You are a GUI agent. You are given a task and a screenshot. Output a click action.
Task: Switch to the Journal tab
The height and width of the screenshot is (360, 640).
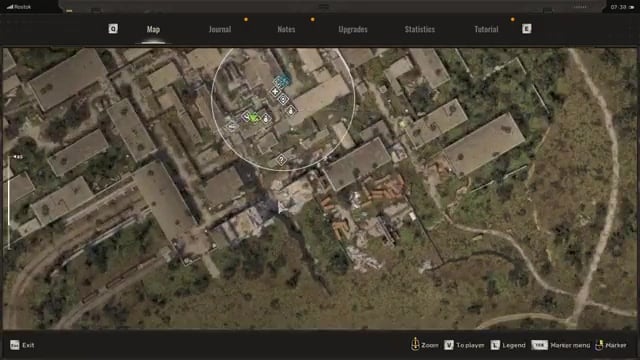(220, 29)
